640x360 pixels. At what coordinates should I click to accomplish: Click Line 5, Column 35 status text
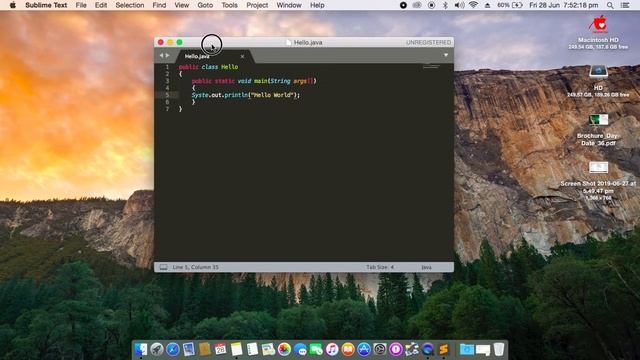pos(196,267)
